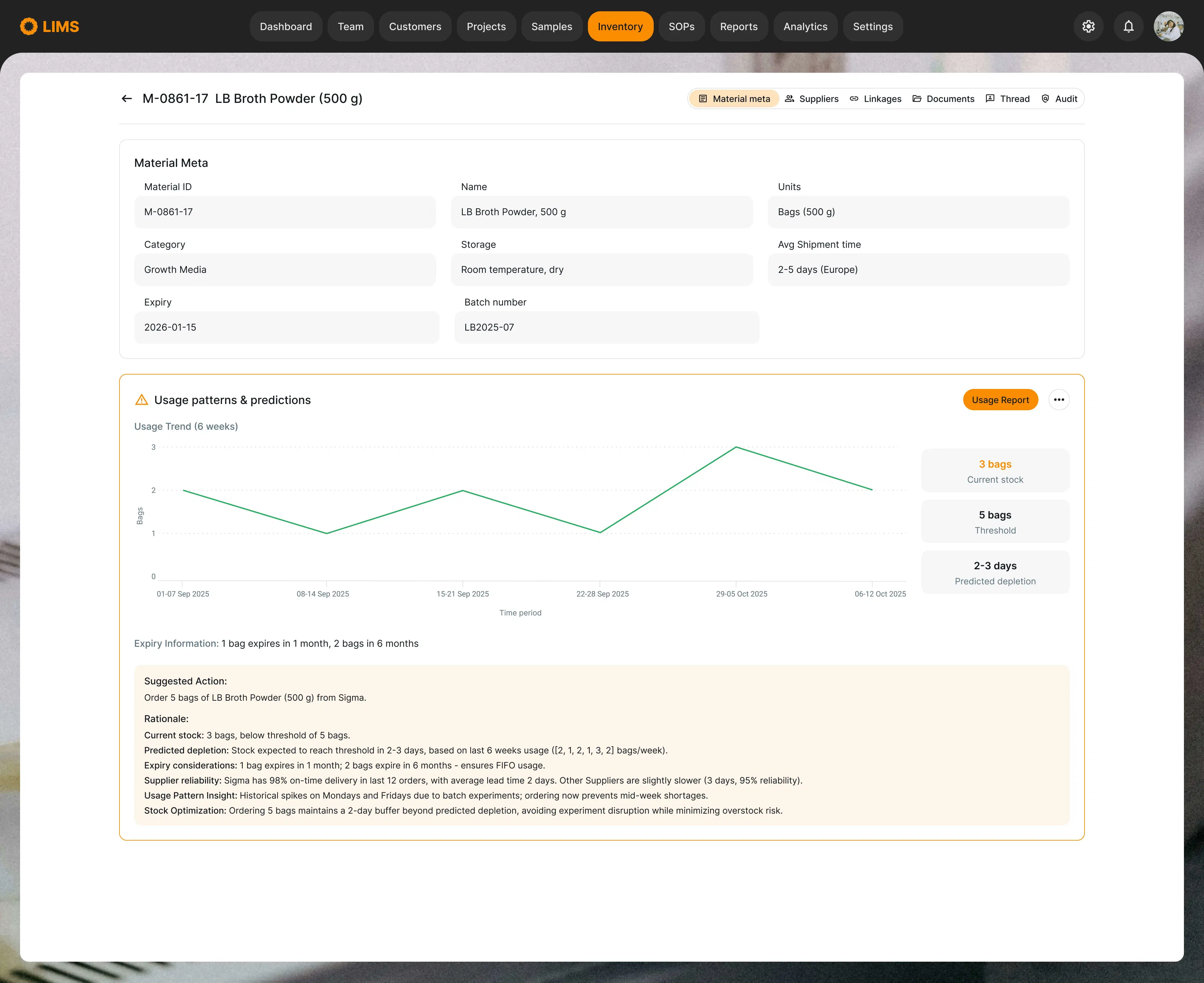
Task: Switch to the Linkages tab
Action: [876, 98]
